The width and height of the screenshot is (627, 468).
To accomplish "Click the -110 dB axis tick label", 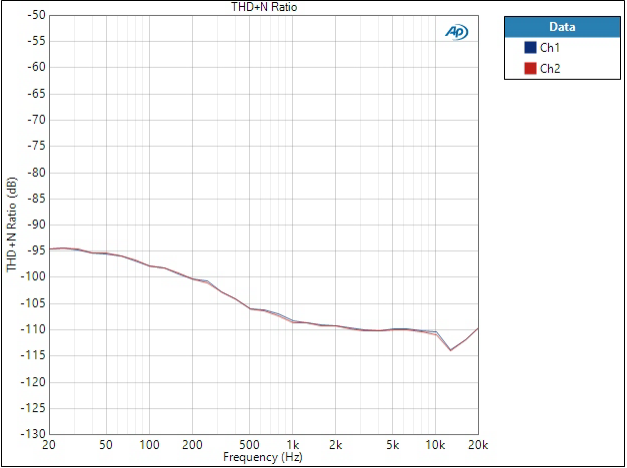I will point(34,329).
